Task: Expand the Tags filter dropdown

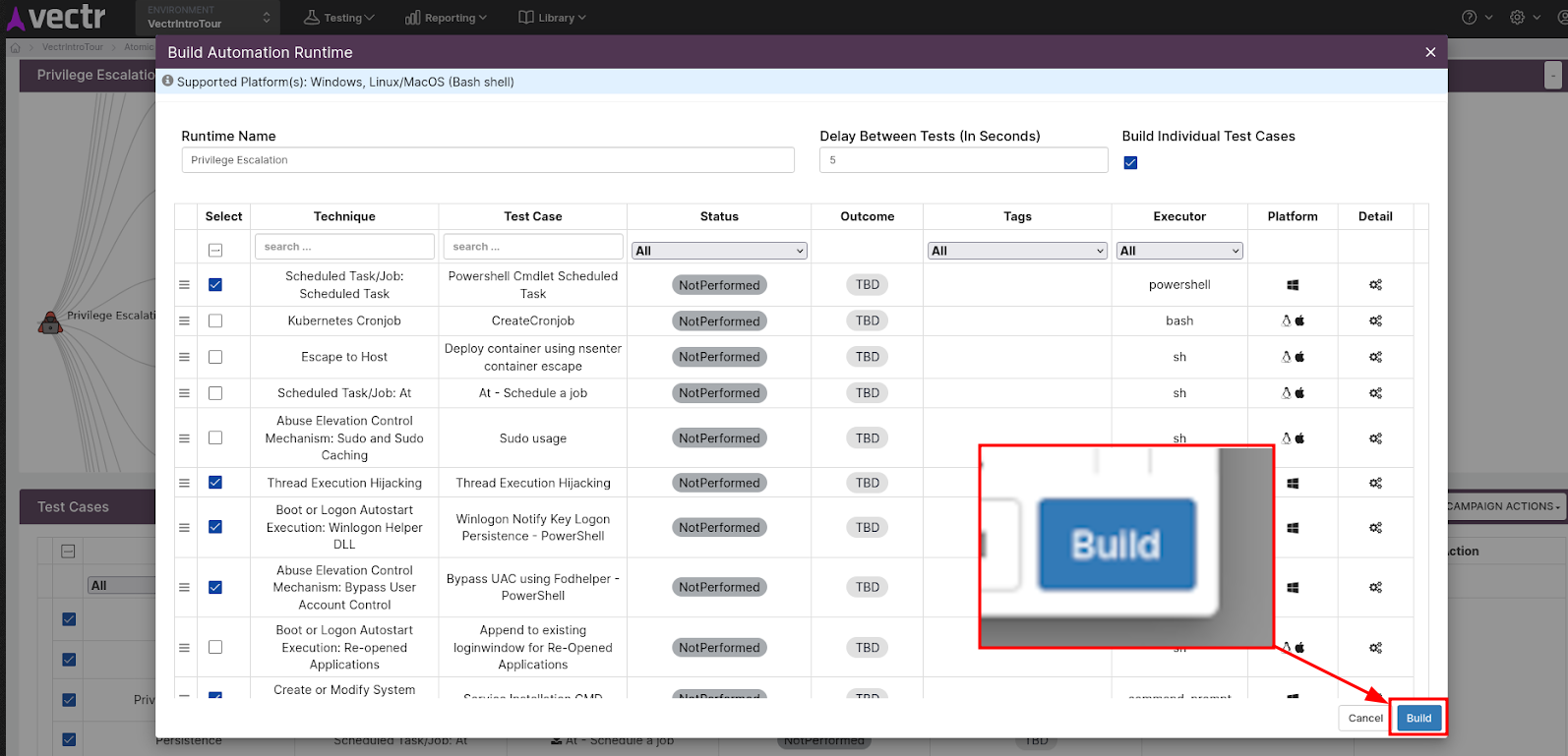Action: pos(1017,251)
